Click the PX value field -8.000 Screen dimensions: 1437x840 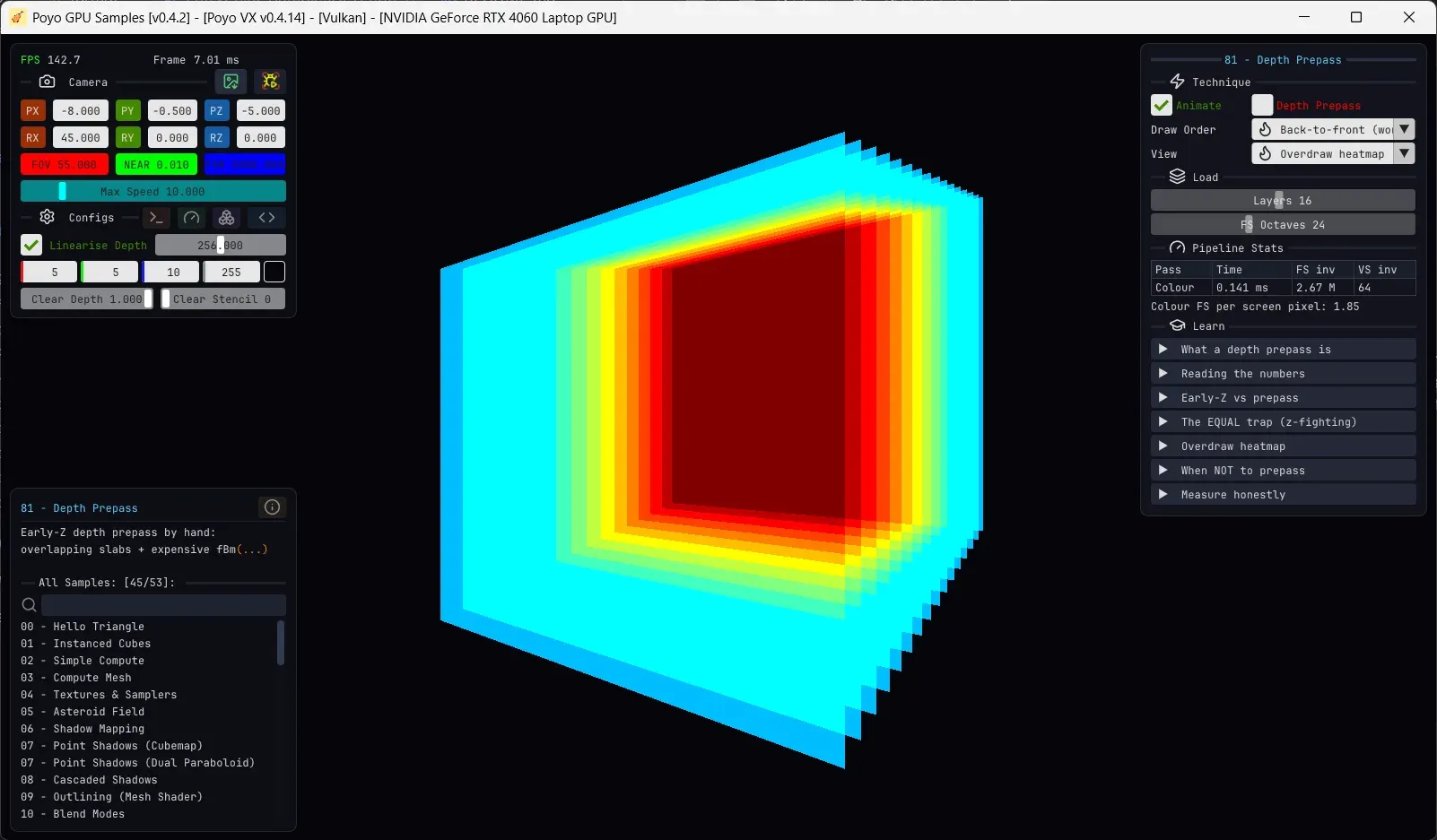pos(81,111)
